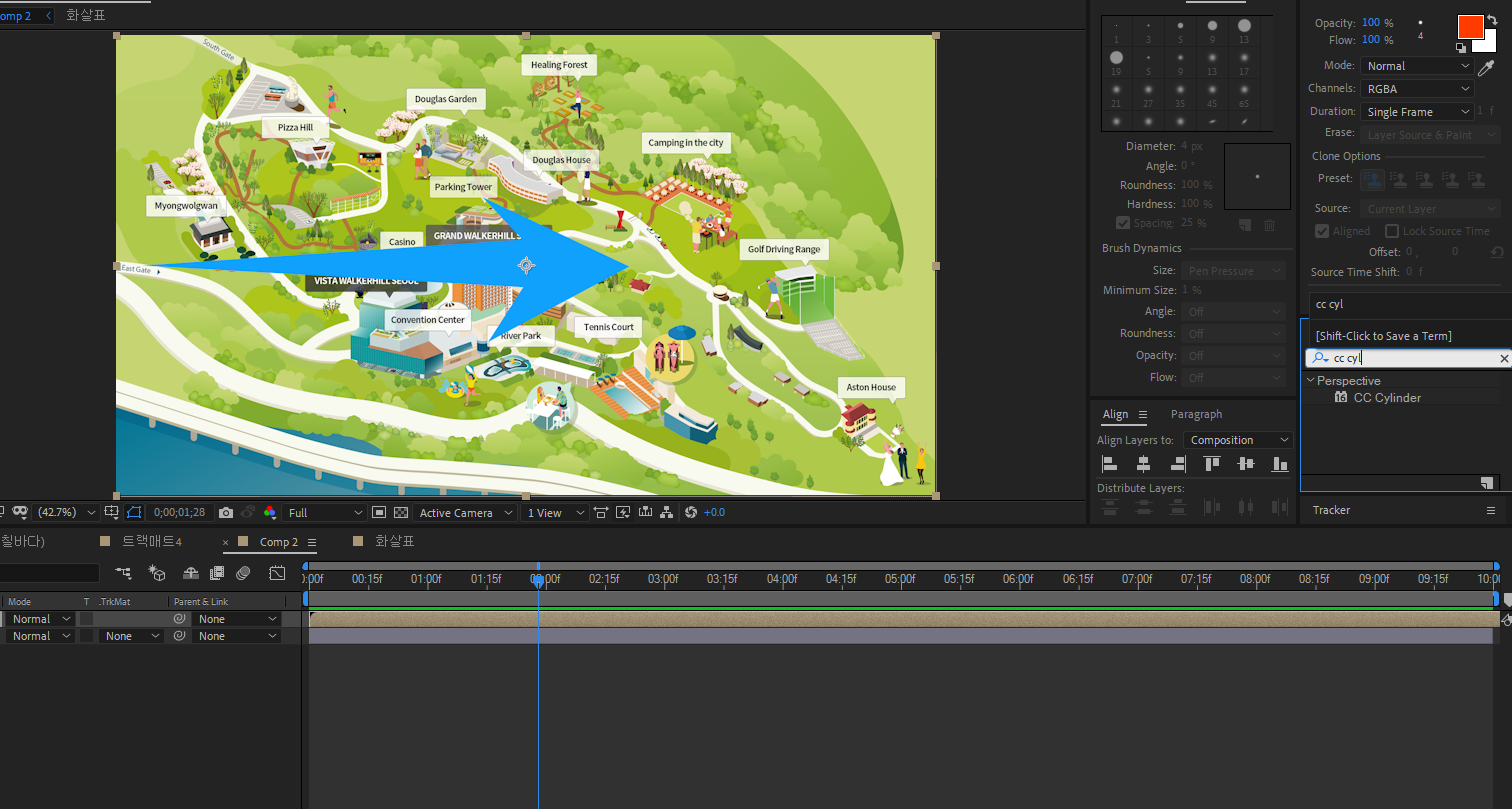
Task: Take a snapshot with the camera icon
Action: coord(226,512)
